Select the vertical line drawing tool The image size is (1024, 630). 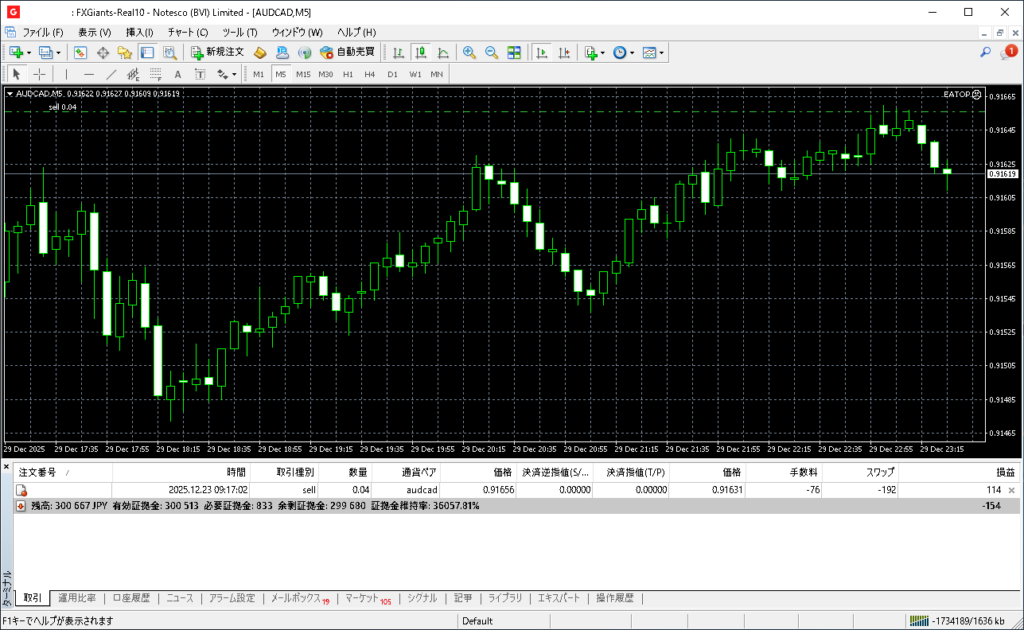pyautogui.click(x=66, y=74)
